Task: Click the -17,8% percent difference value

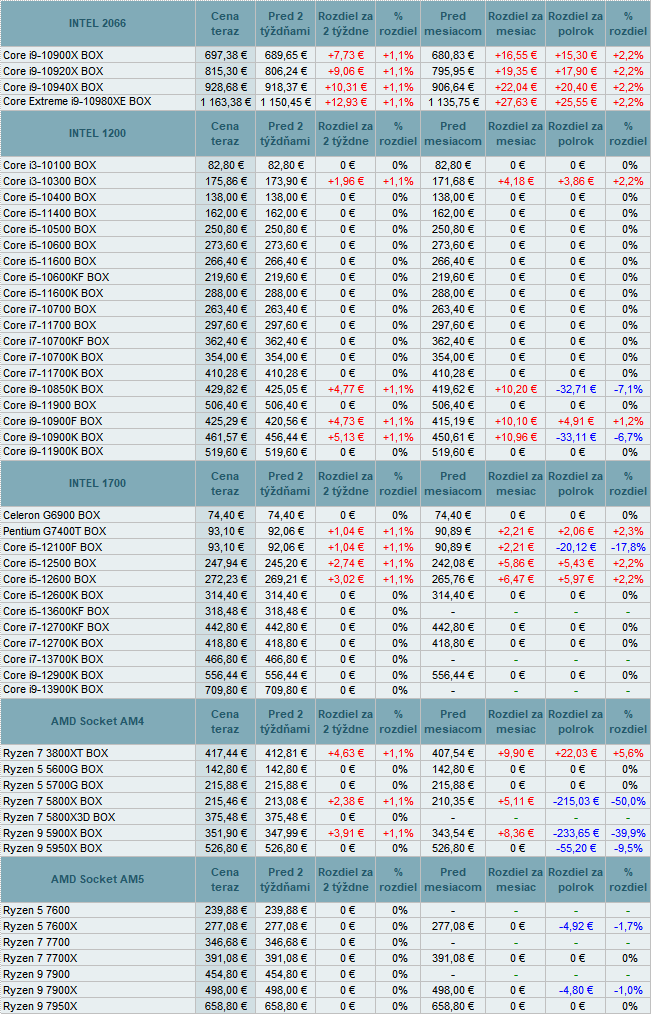Action: tap(628, 548)
